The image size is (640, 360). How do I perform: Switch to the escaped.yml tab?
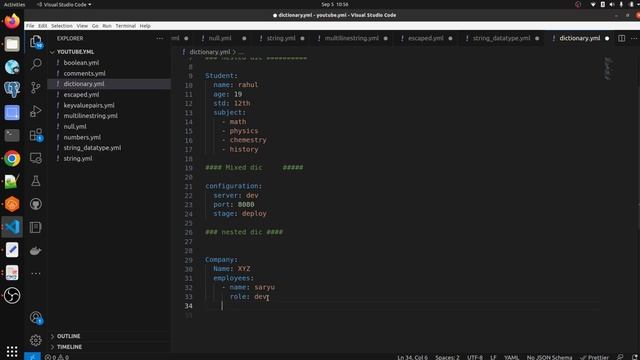point(426,38)
